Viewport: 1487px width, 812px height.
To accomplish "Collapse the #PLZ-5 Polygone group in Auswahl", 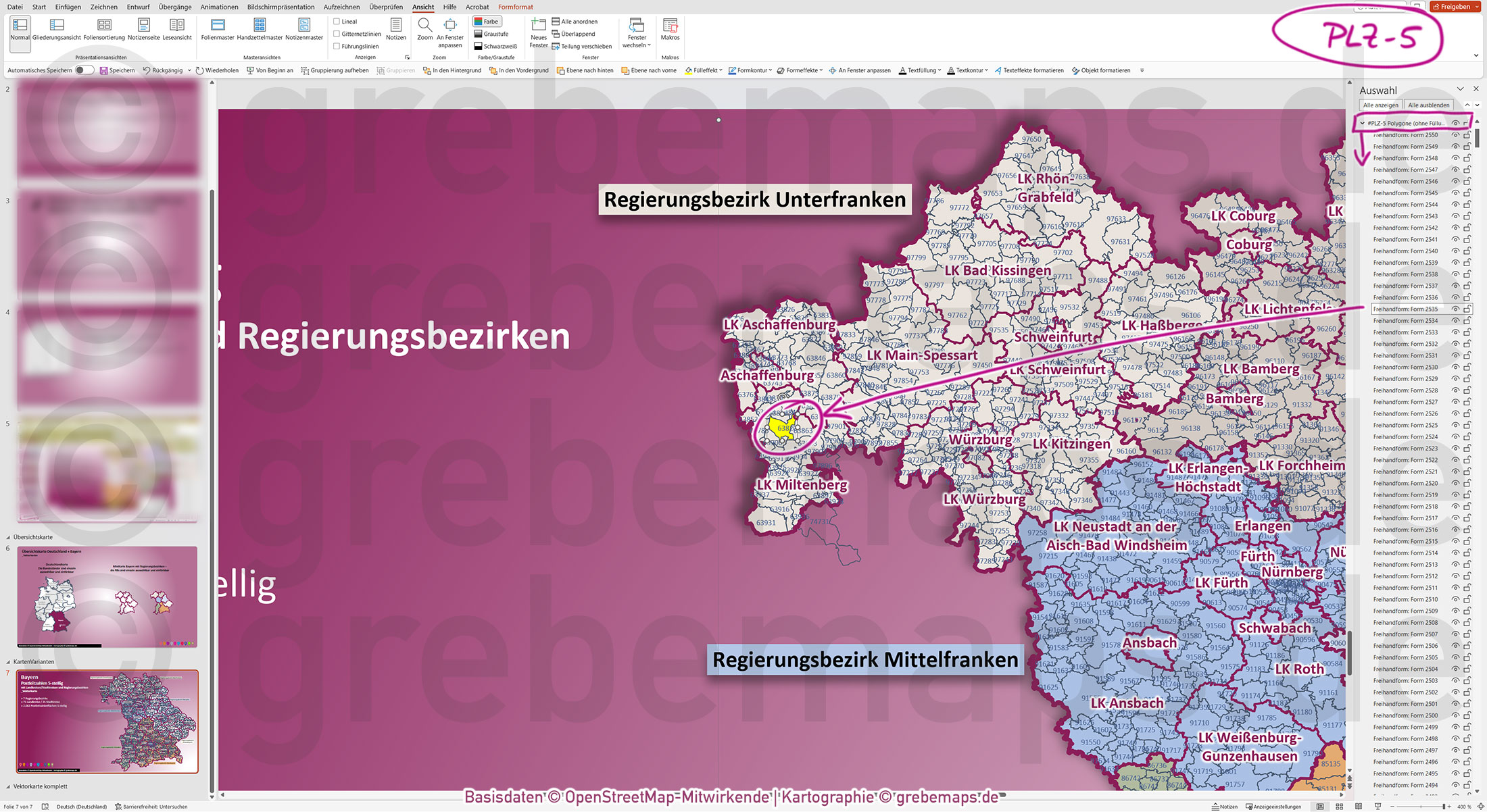I will pos(1363,123).
